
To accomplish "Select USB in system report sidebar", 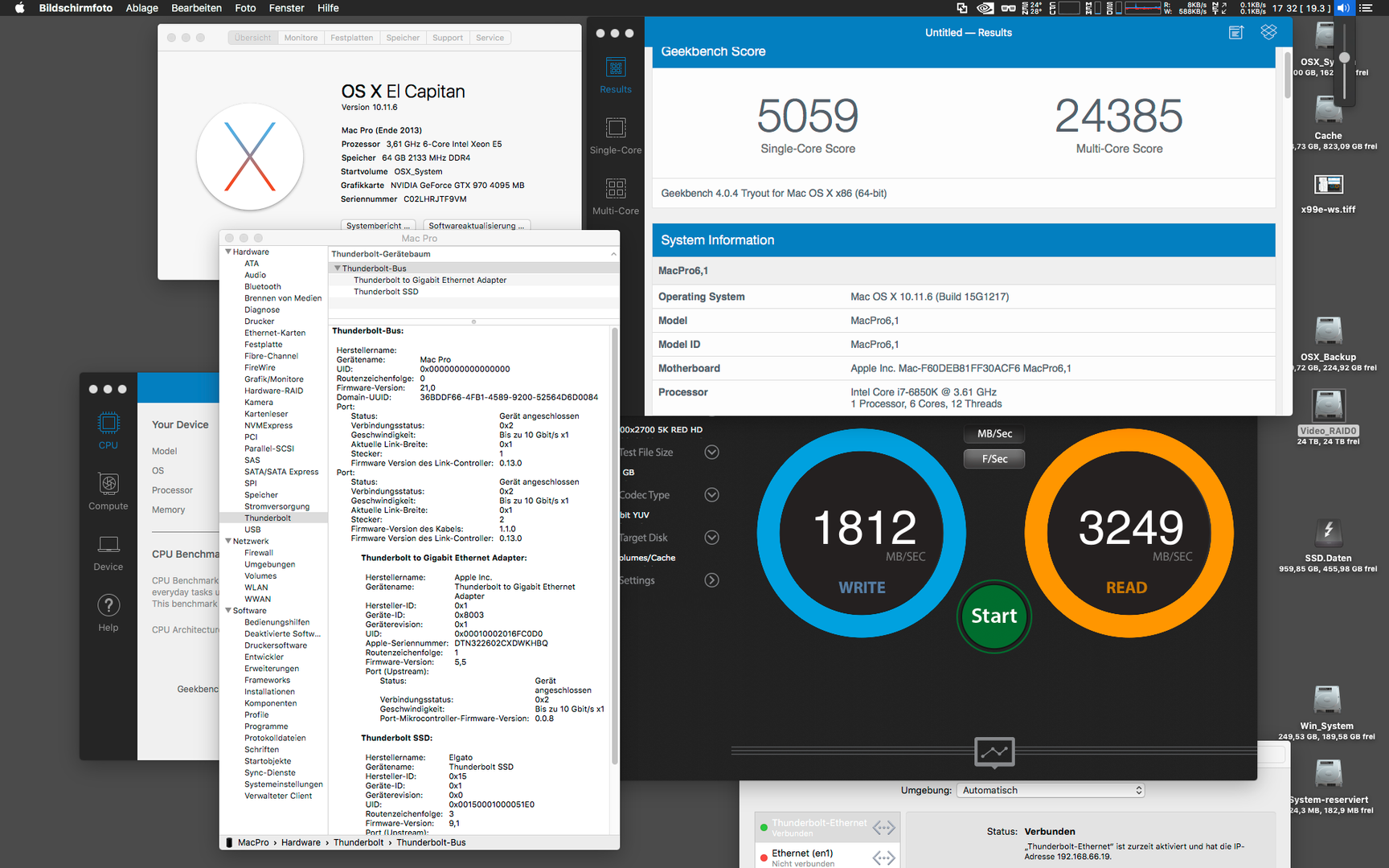I will [252, 530].
